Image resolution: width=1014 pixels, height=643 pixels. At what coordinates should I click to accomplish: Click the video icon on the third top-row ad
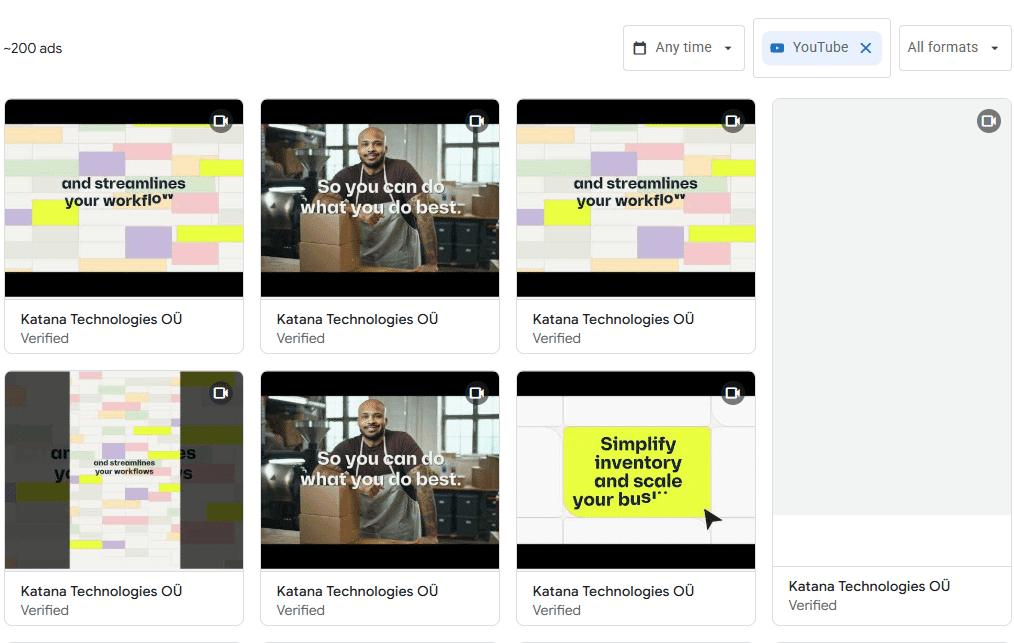click(733, 121)
